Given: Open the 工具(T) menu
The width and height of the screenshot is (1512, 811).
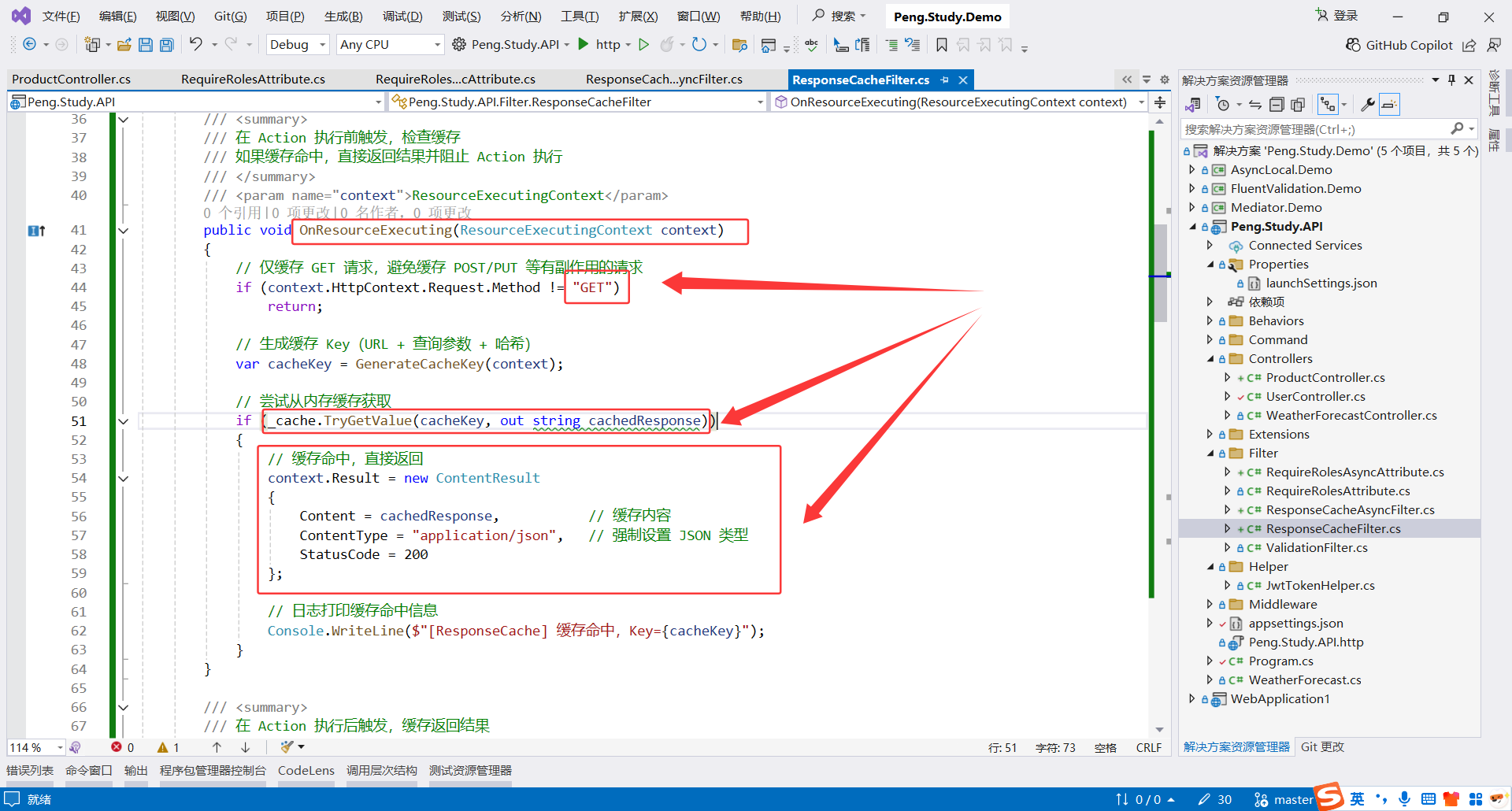Looking at the screenshot, I should pos(580,17).
